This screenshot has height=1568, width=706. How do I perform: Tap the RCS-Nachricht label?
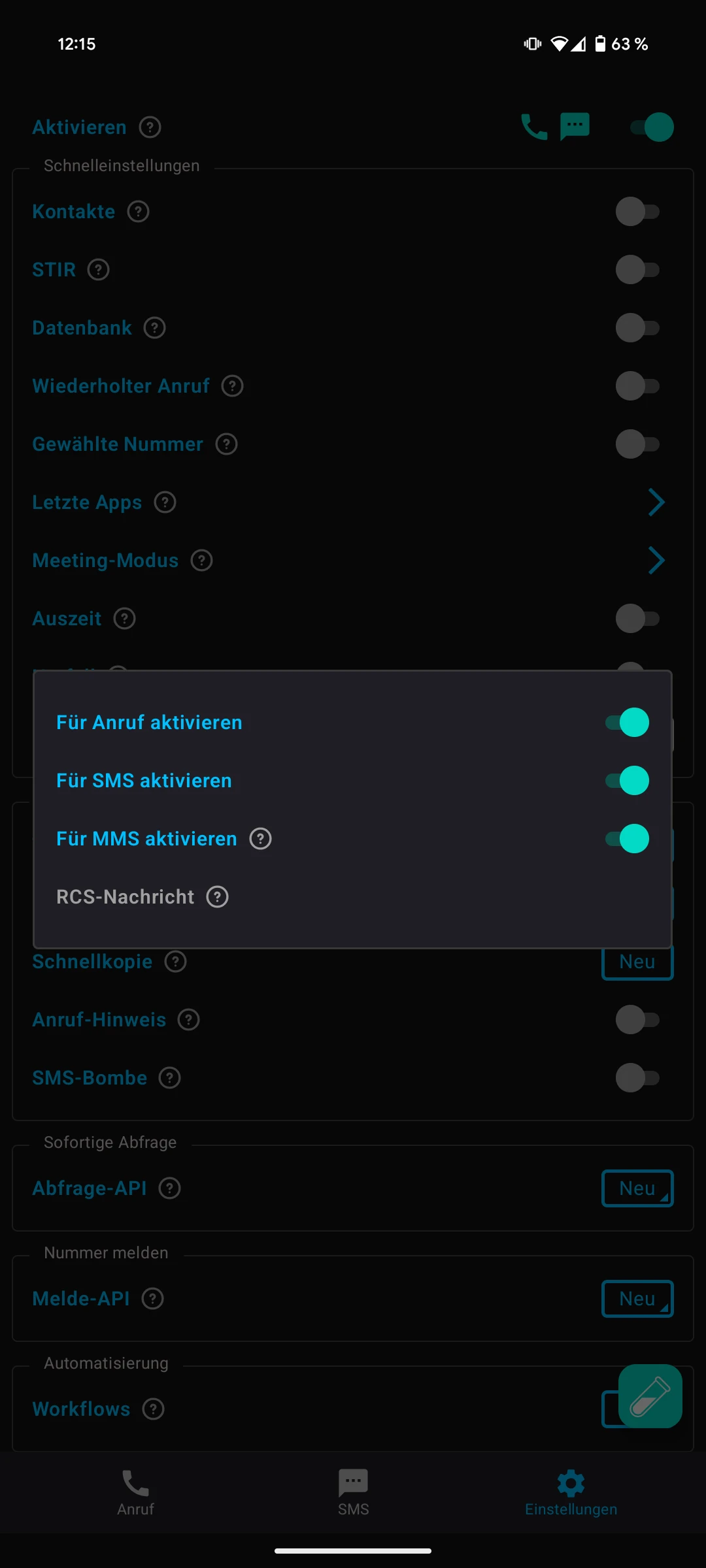[126, 896]
